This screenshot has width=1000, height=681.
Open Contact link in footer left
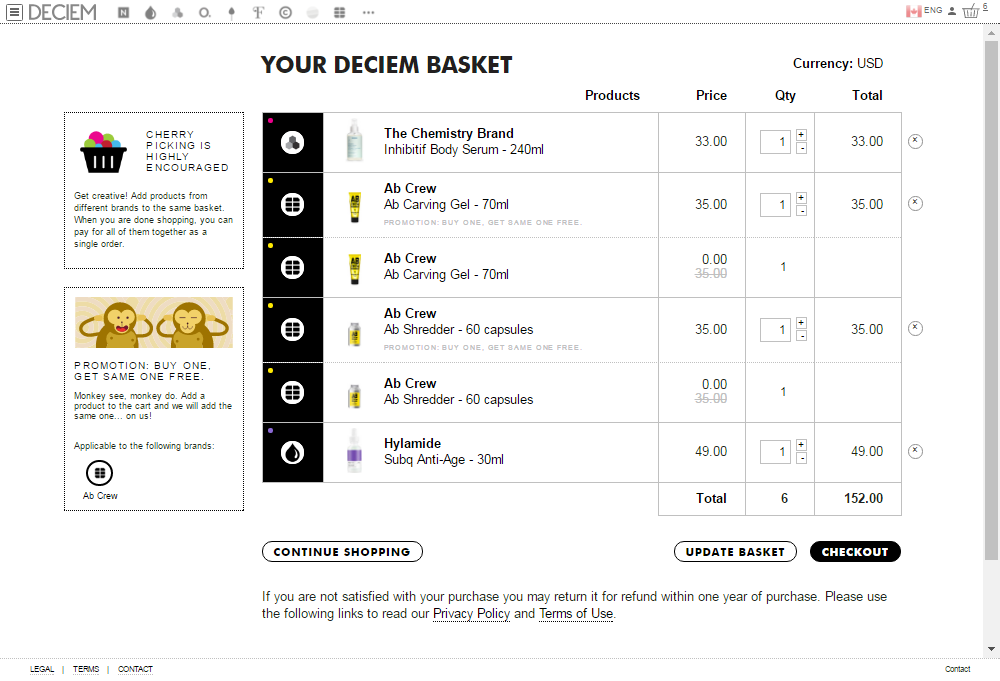[x=135, y=669]
